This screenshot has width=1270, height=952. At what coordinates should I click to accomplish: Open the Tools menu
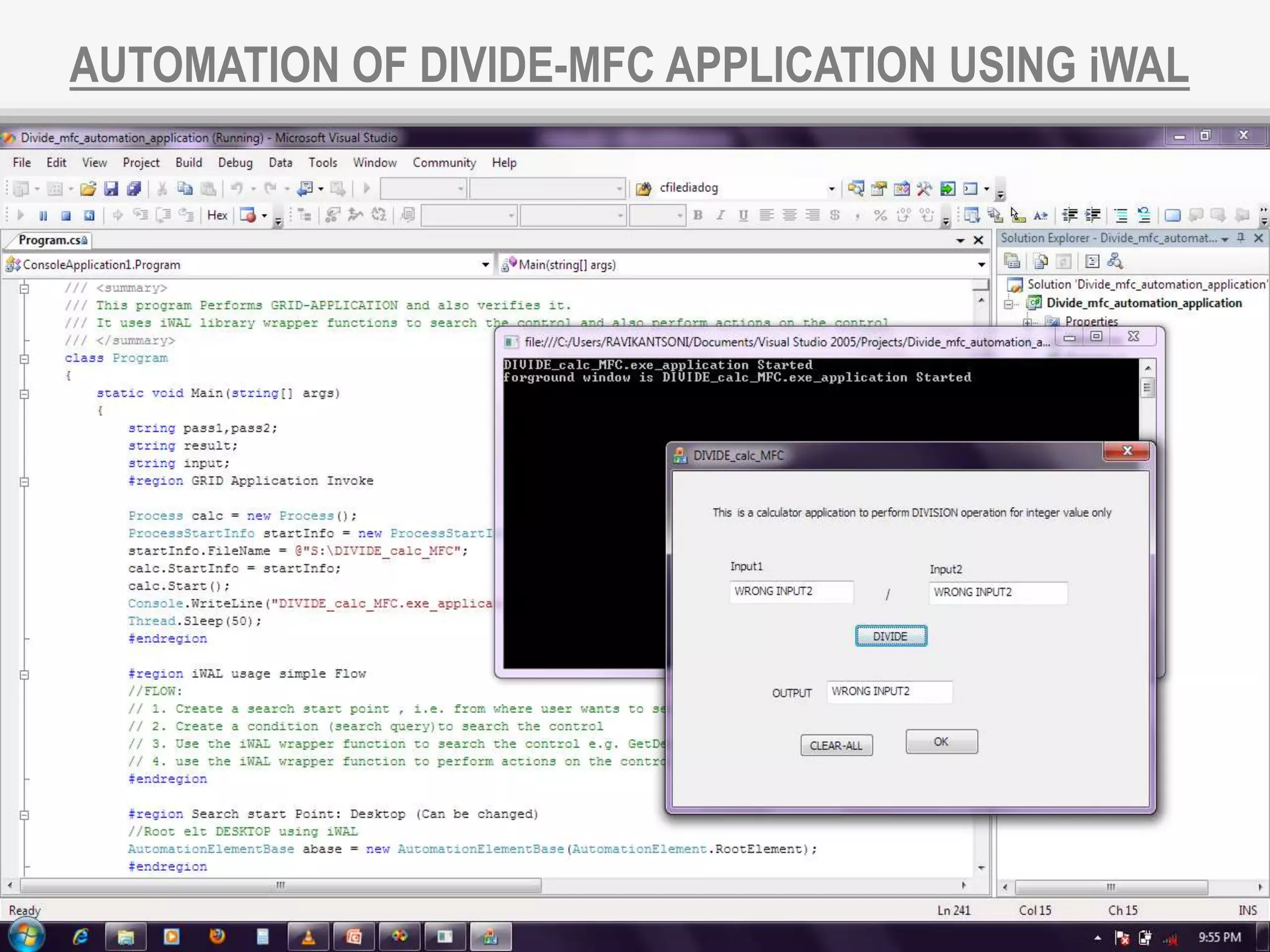[323, 162]
